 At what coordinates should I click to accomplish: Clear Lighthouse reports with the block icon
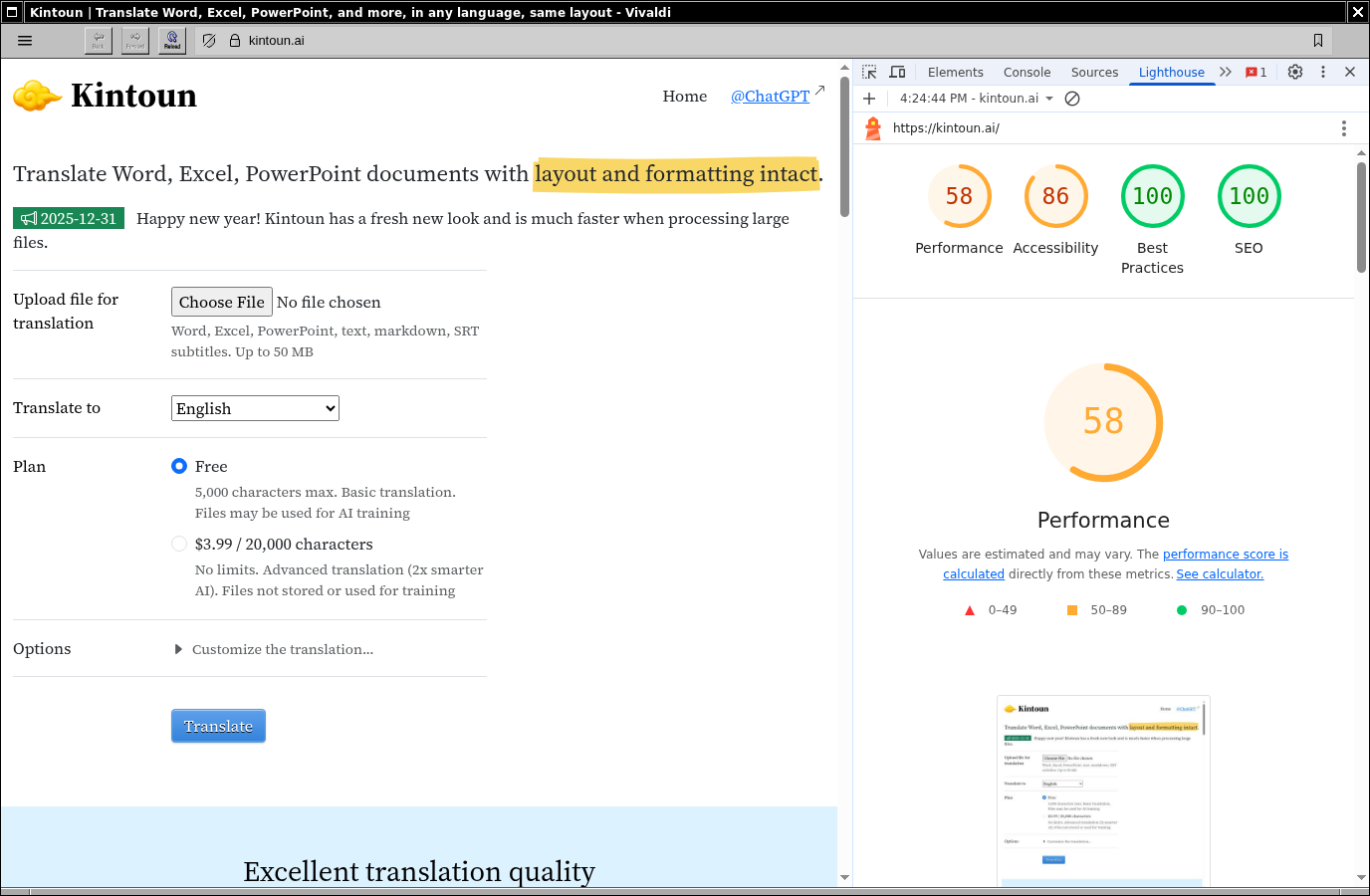(1071, 99)
